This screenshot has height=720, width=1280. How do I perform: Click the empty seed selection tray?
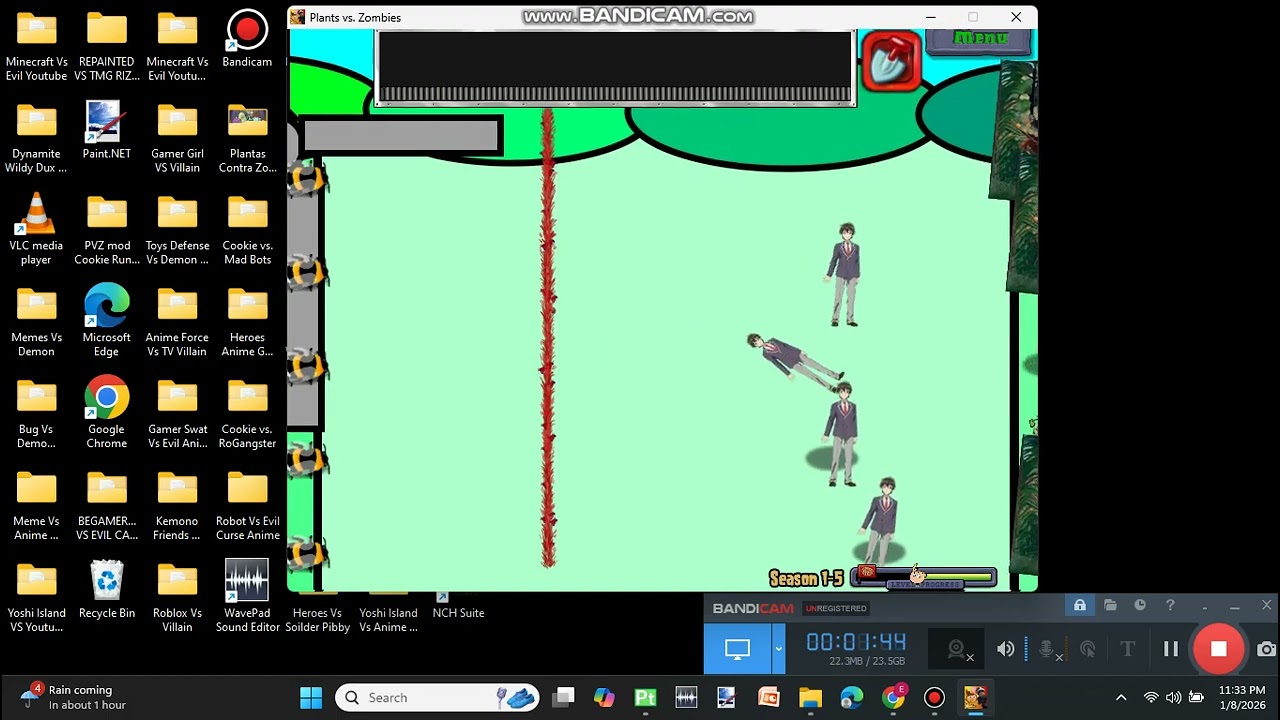(x=615, y=68)
